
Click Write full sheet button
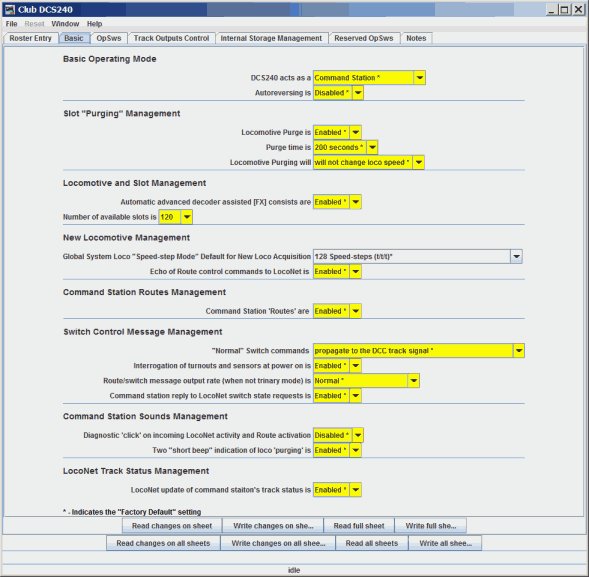click(431, 526)
